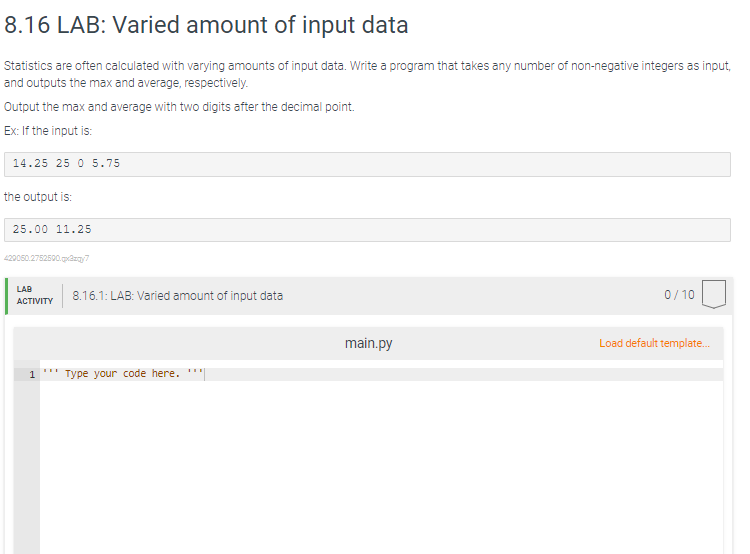Select the main.py file title

(368, 343)
